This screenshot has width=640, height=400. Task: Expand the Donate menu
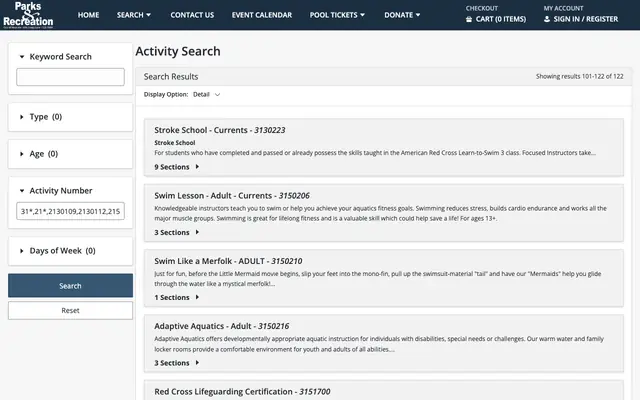pyautogui.click(x=402, y=15)
